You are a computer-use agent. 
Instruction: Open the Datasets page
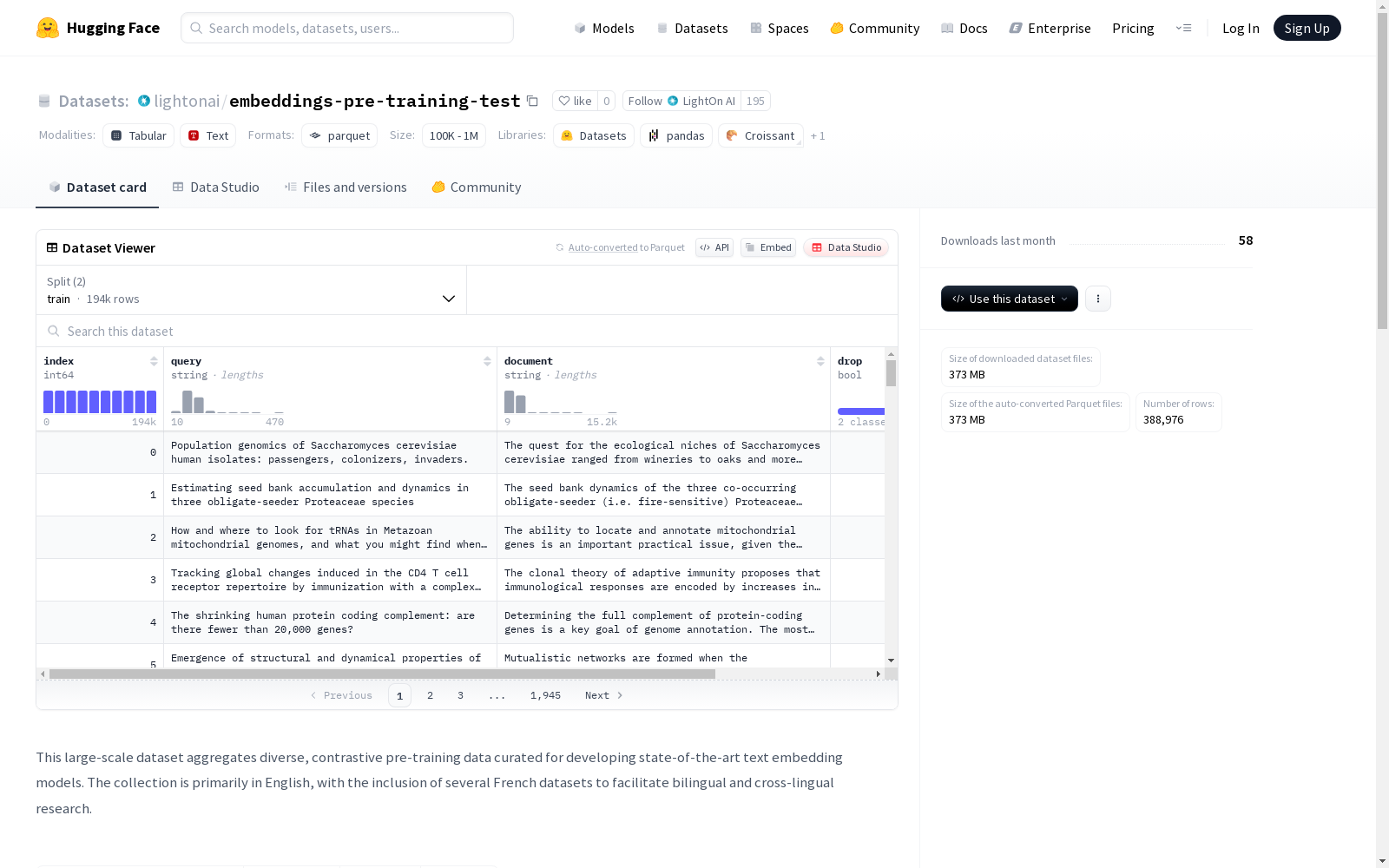[x=692, y=28]
